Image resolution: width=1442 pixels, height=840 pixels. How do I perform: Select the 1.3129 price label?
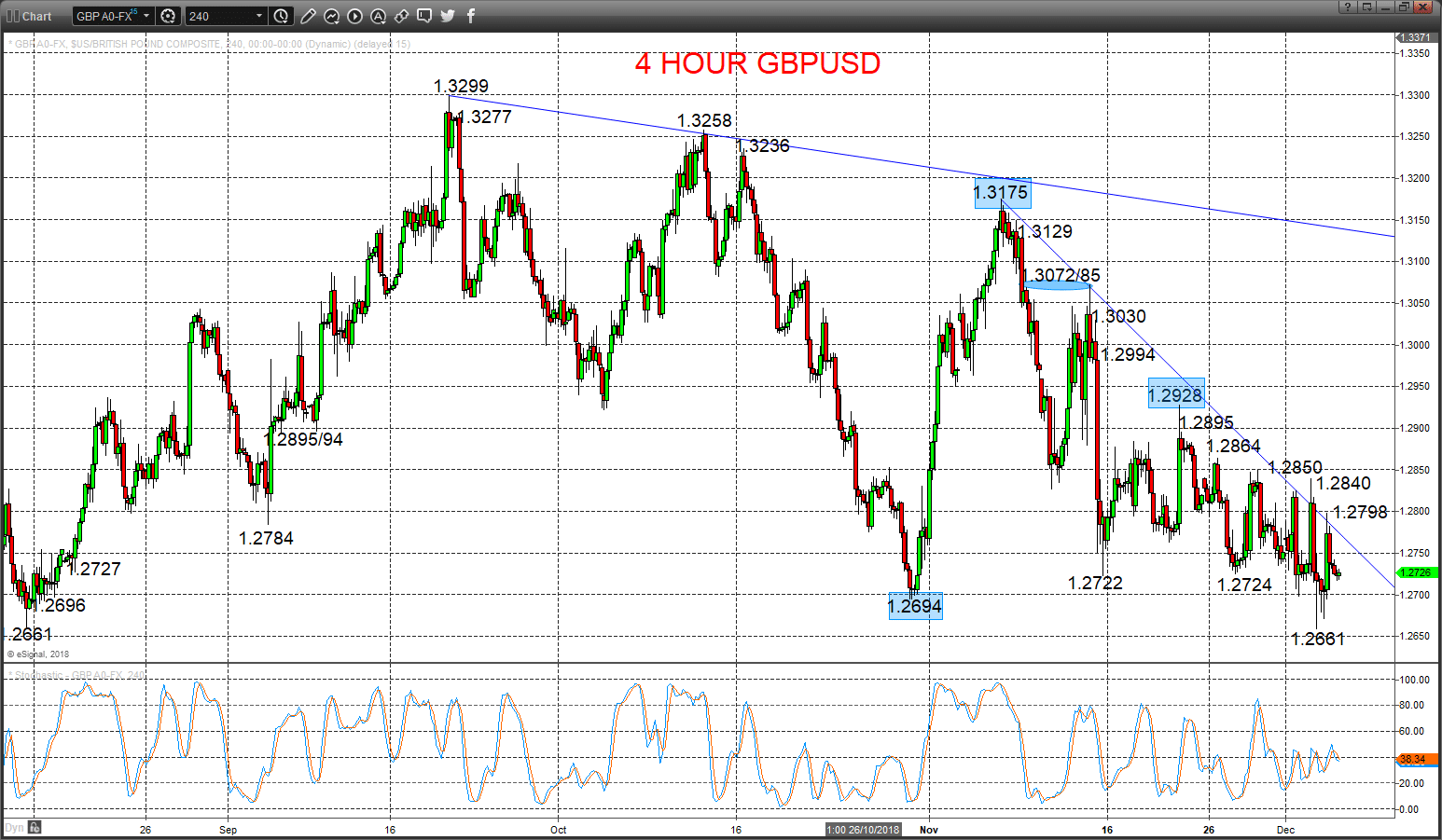coord(1046,231)
